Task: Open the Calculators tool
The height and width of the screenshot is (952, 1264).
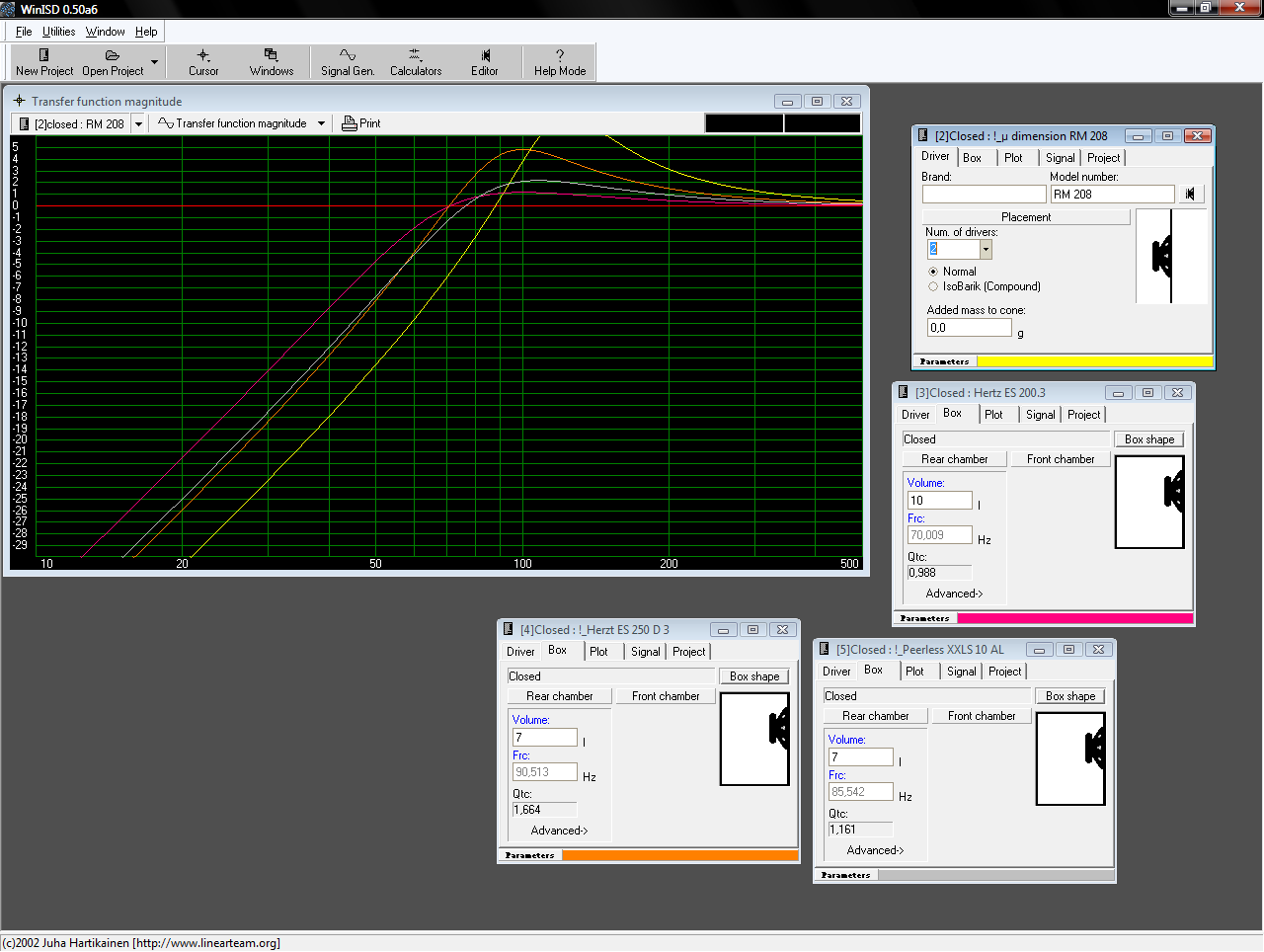Action: [416, 61]
